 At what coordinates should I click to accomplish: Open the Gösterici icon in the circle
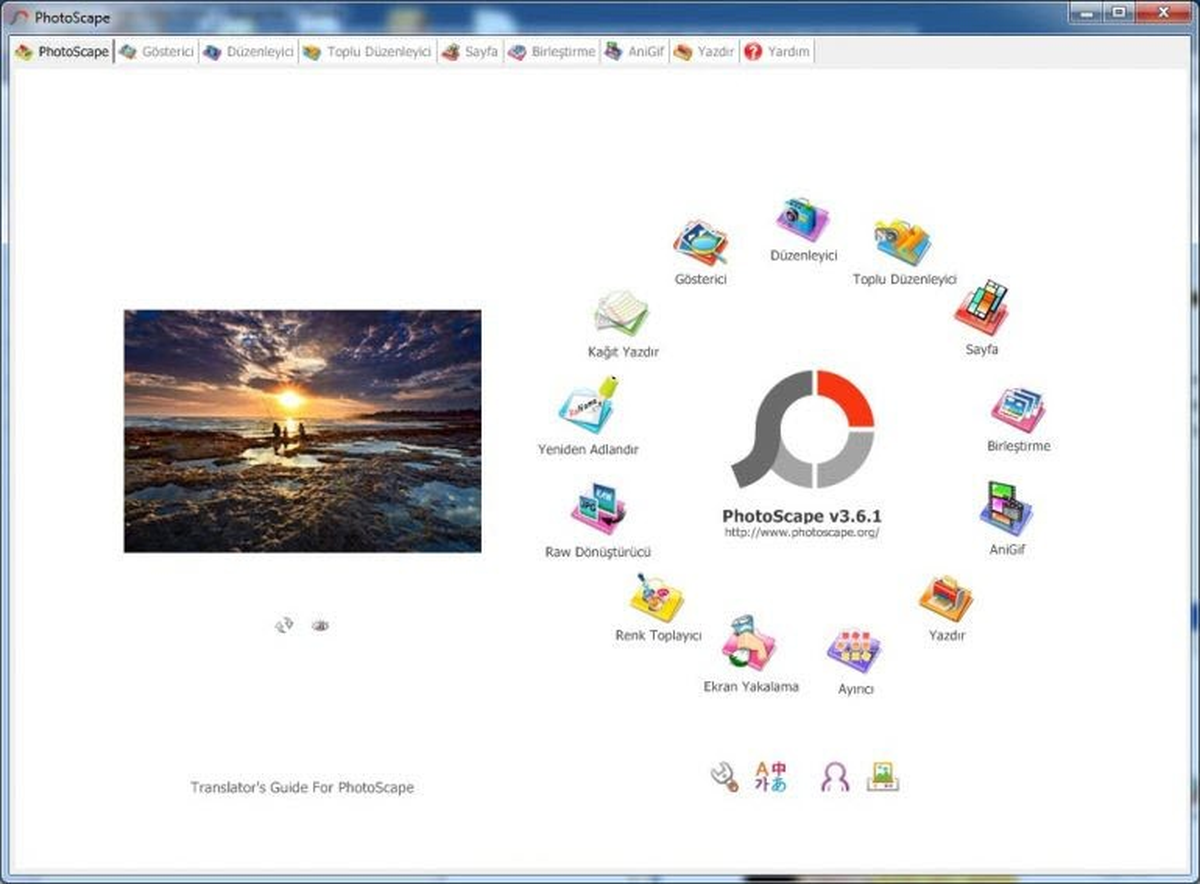click(x=700, y=243)
